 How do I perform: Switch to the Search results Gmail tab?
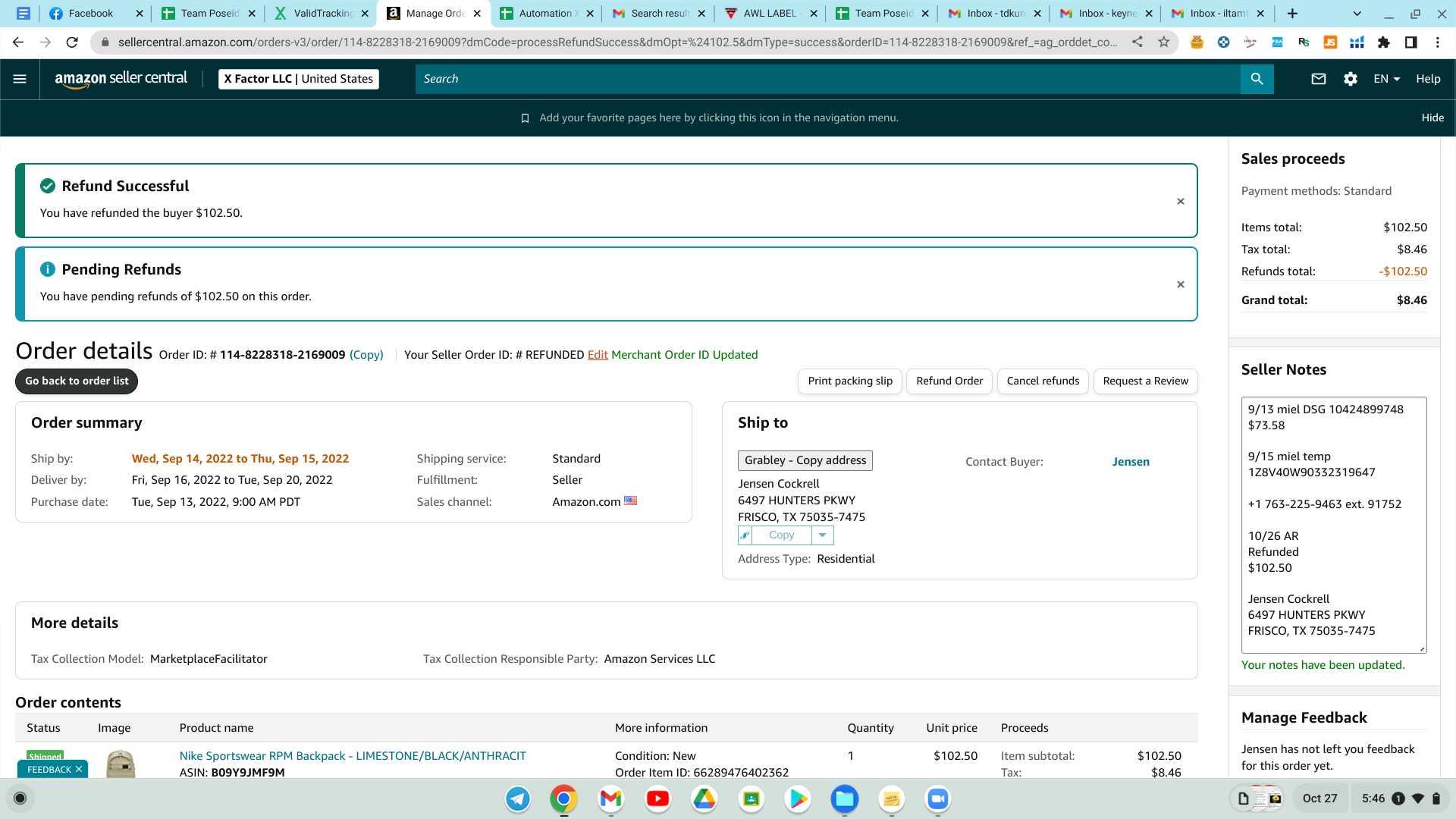point(659,14)
